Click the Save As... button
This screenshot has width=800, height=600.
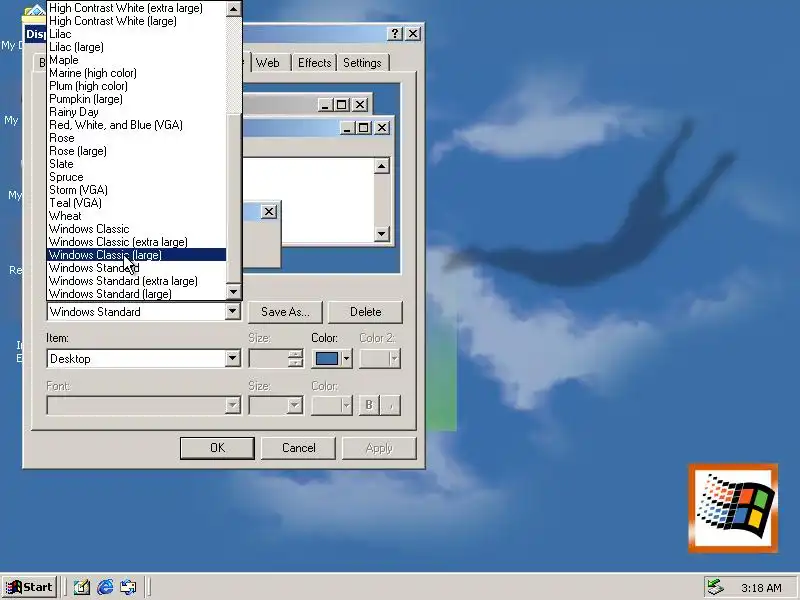(285, 312)
